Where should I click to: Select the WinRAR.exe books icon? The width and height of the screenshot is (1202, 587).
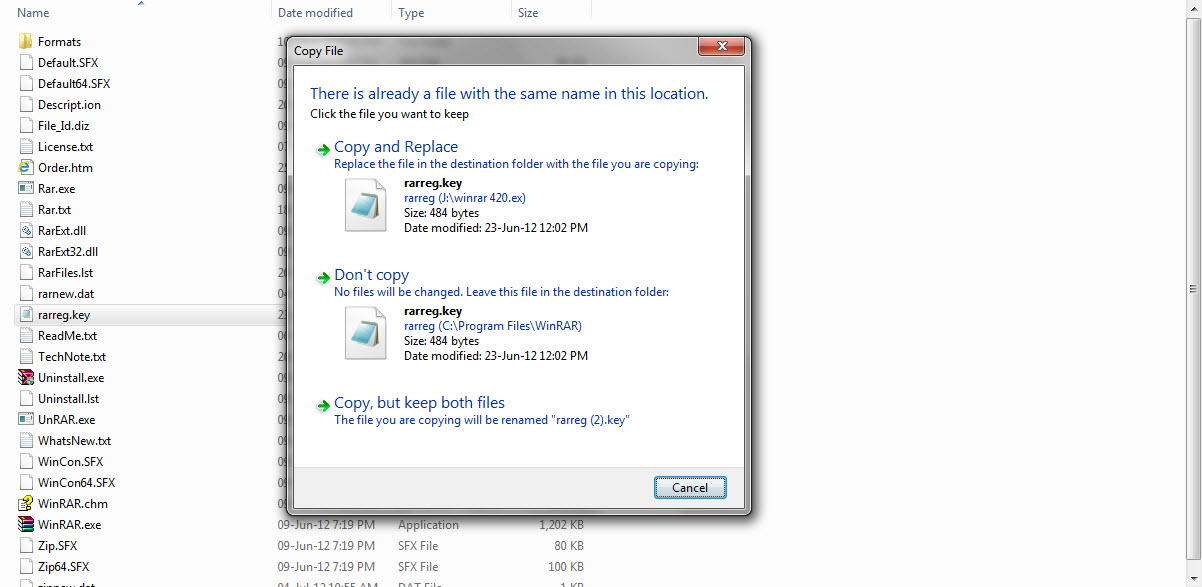tap(26, 524)
